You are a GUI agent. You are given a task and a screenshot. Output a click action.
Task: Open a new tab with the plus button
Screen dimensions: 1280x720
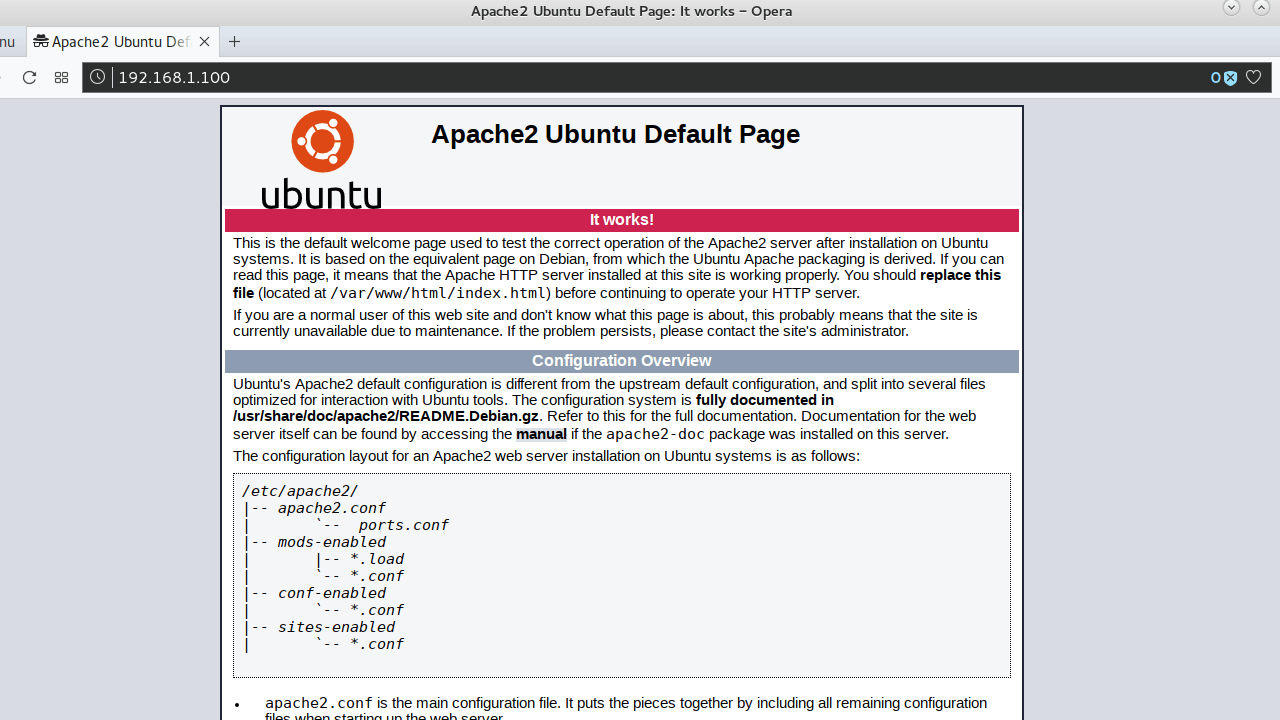click(x=234, y=42)
